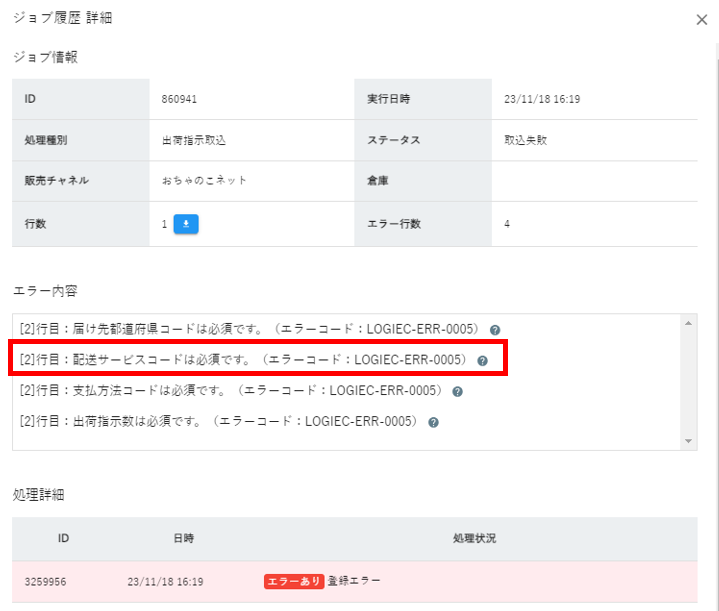Click the job ID value 860941
Viewport: 719px width, 611px height.
(x=179, y=100)
